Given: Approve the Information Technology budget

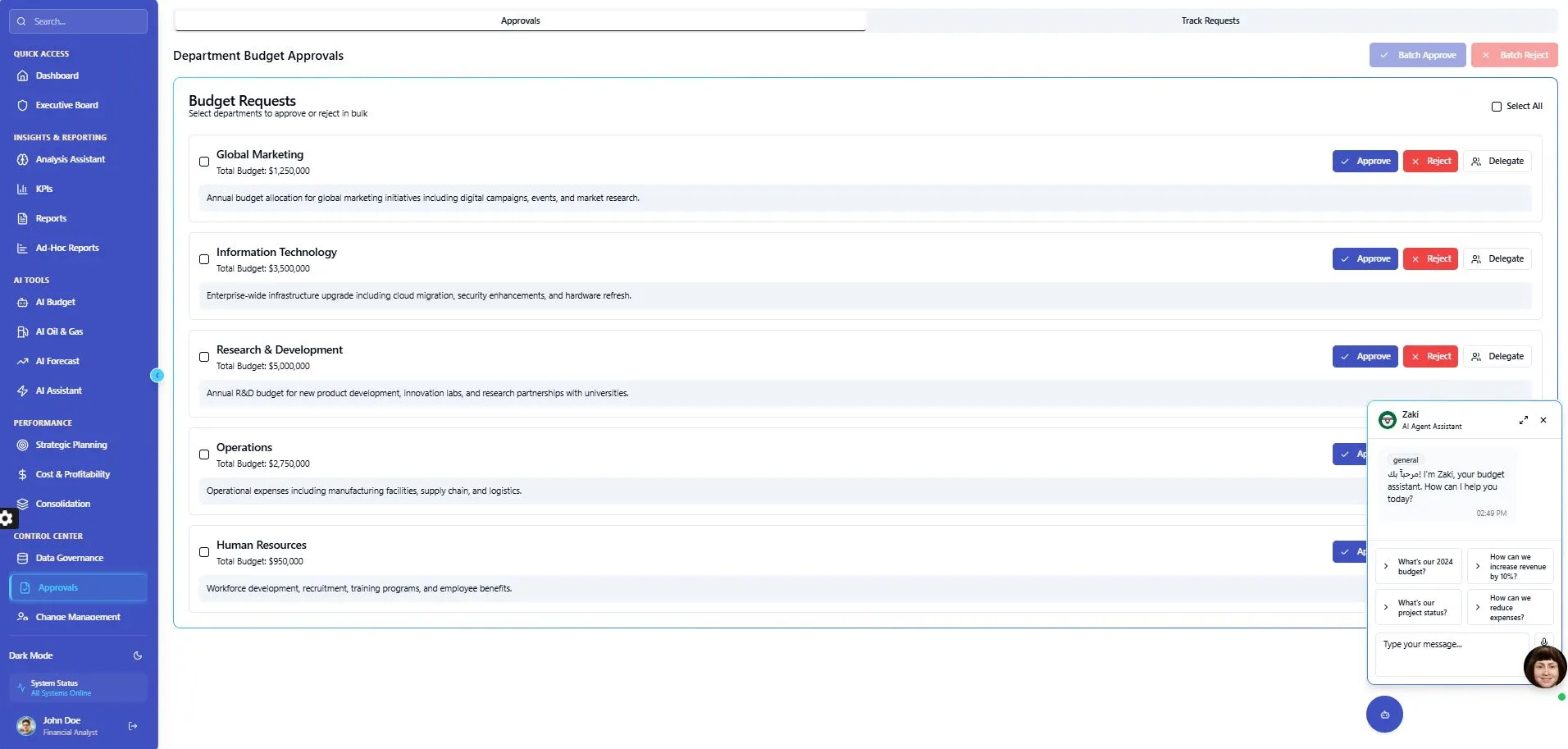Looking at the screenshot, I should pos(1365,259).
